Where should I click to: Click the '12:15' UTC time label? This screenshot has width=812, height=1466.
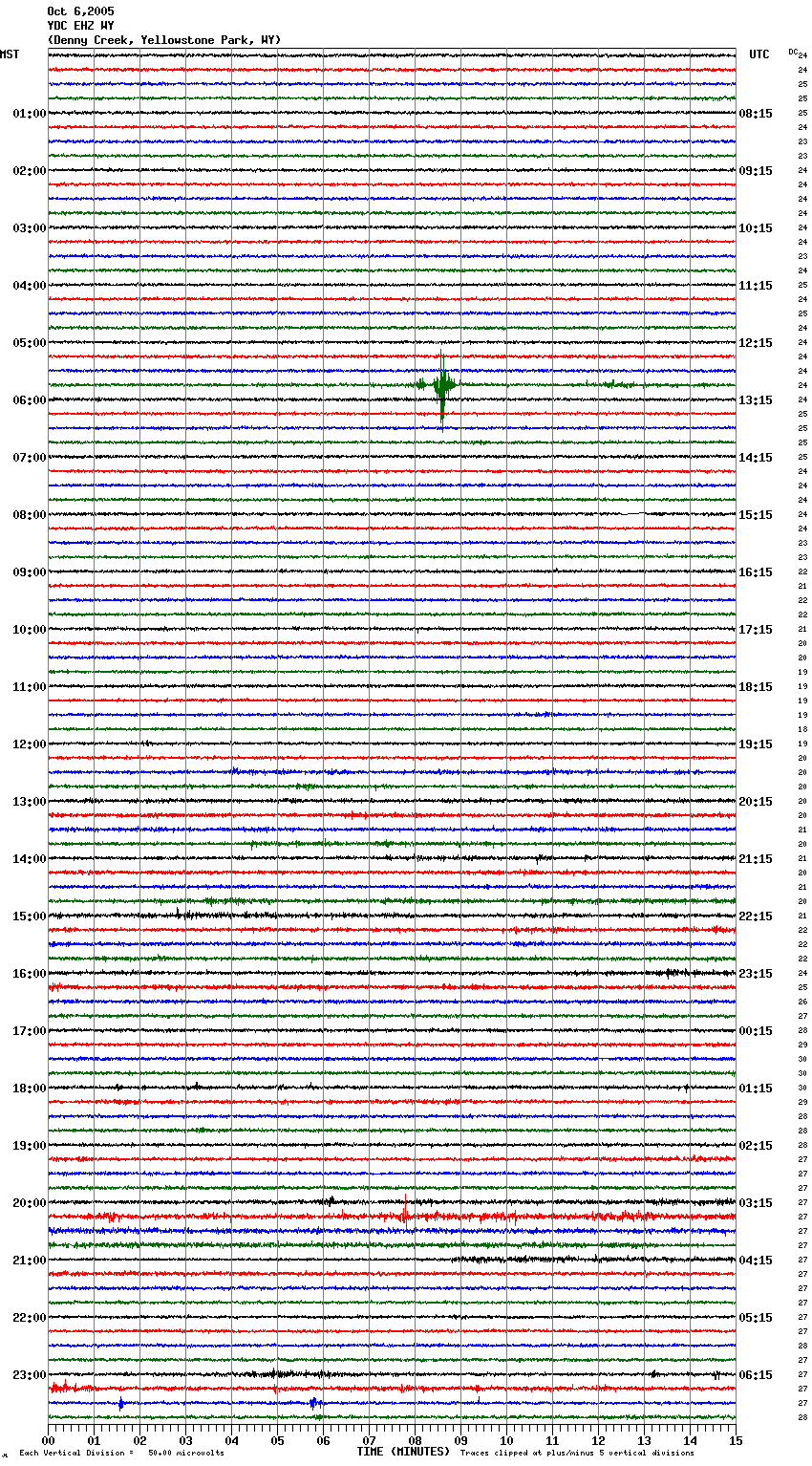(x=756, y=343)
